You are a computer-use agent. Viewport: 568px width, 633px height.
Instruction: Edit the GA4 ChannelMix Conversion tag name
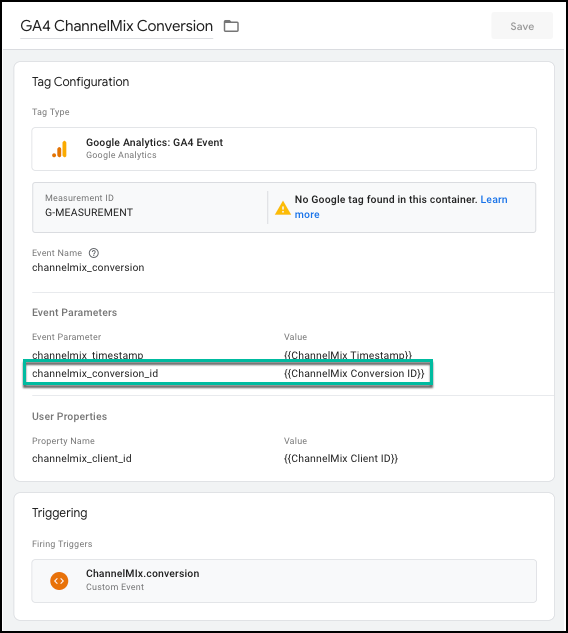[117, 26]
